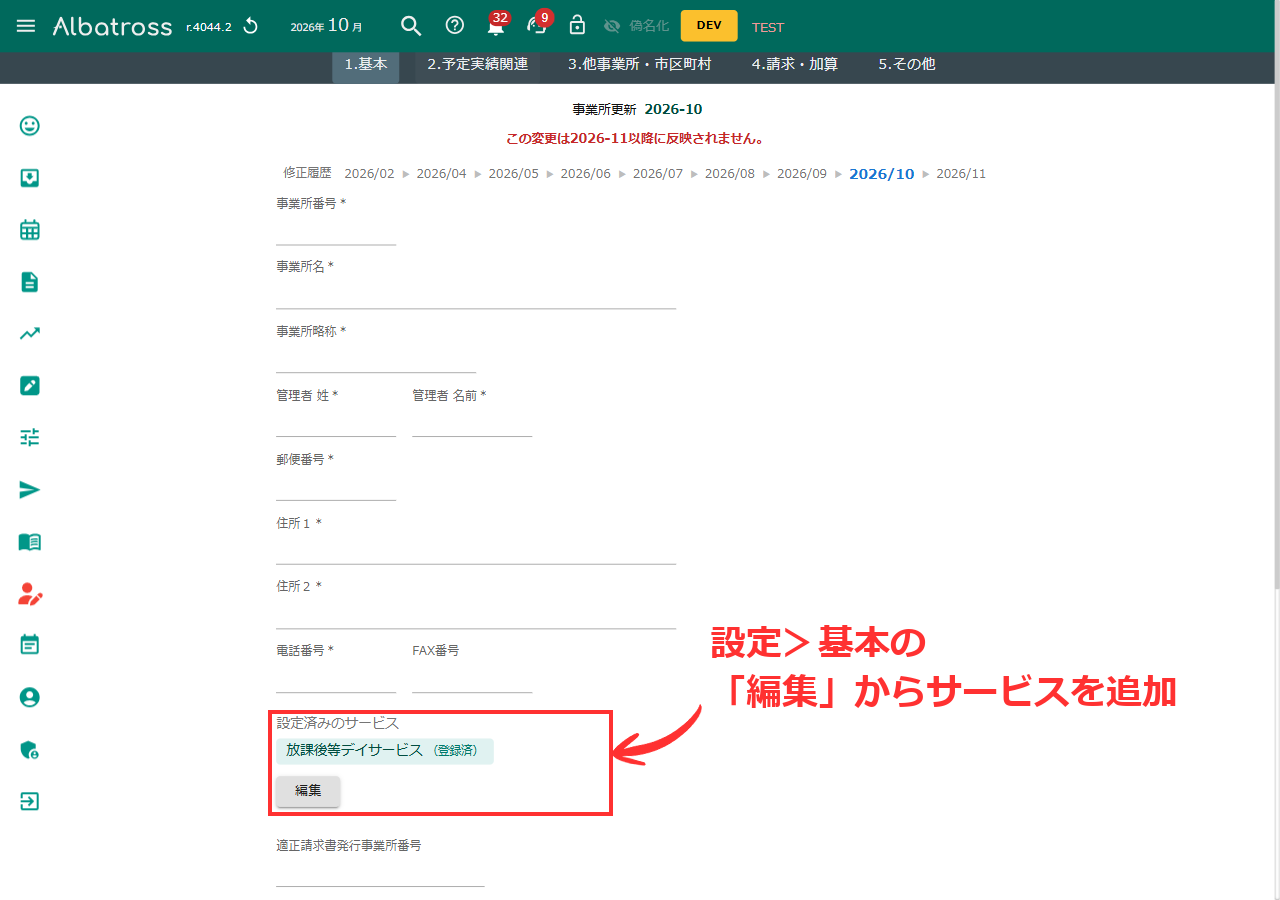The height and width of the screenshot is (900, 1280).
Task: Open the document icon in sidebar
Action: (x=30, y=282)
